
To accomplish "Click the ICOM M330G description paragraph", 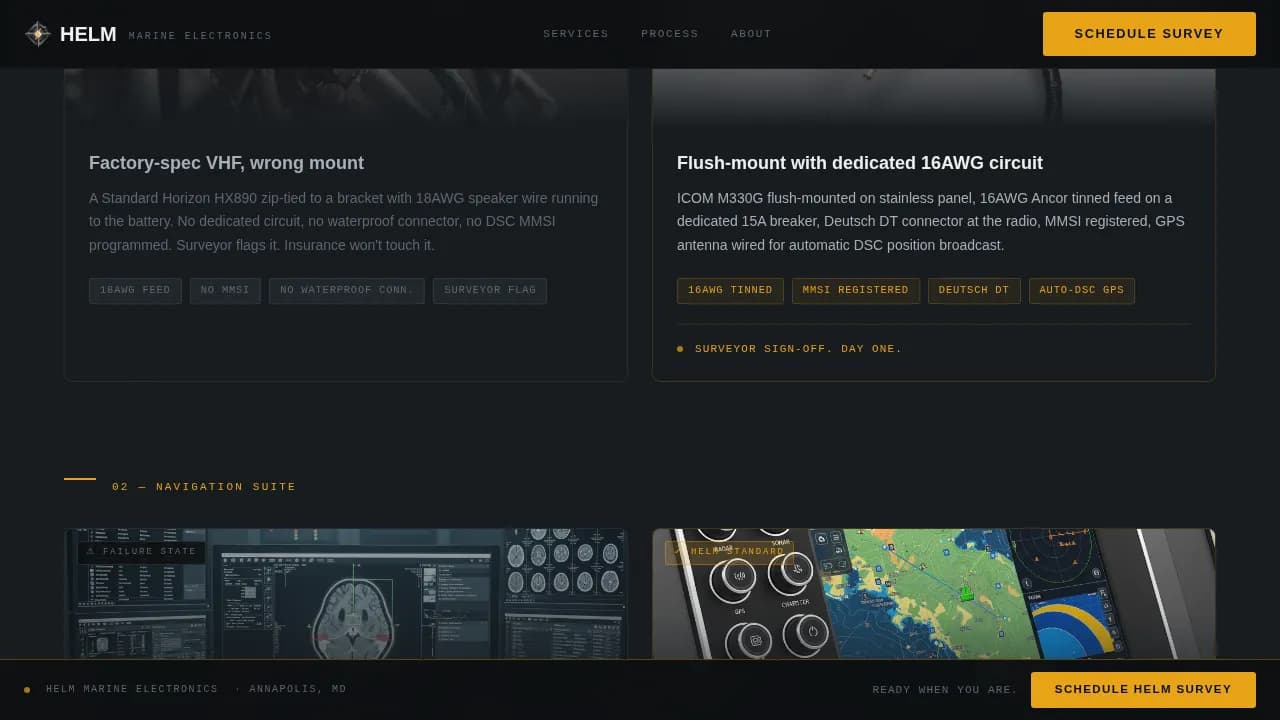I will tap(931, 221).
